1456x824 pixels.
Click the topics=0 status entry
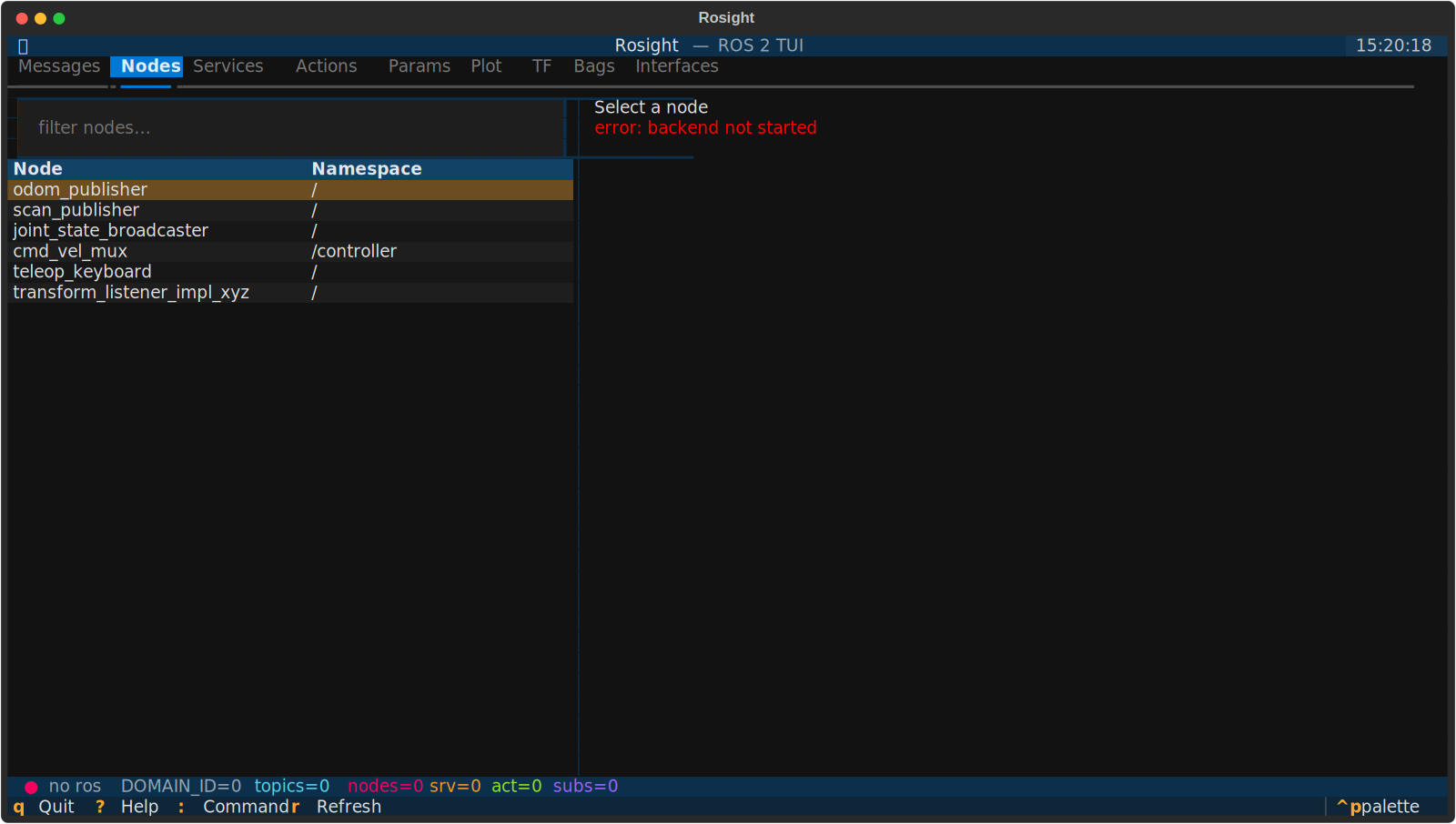coord(292,786)
